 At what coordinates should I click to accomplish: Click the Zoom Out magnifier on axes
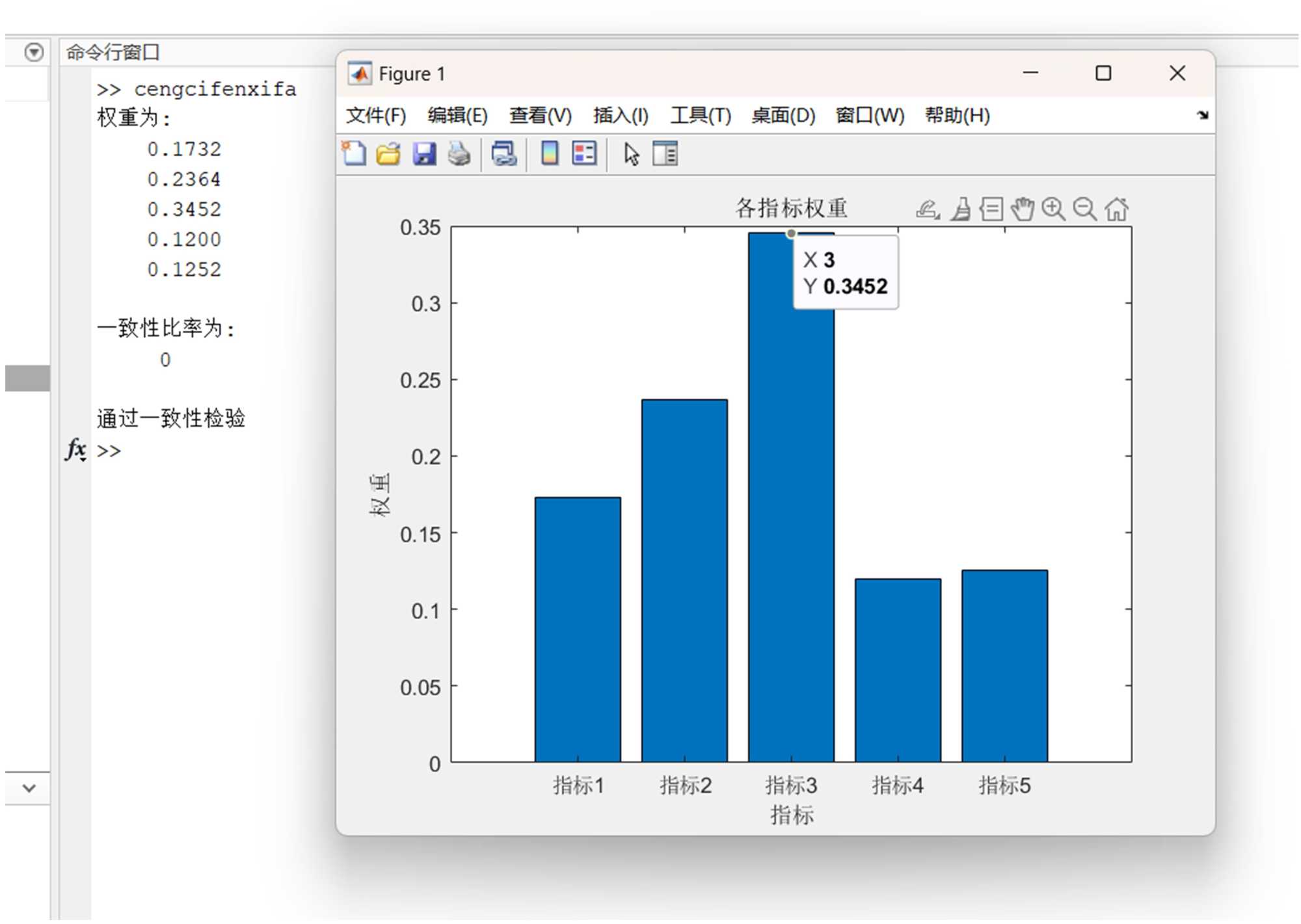1084,209
